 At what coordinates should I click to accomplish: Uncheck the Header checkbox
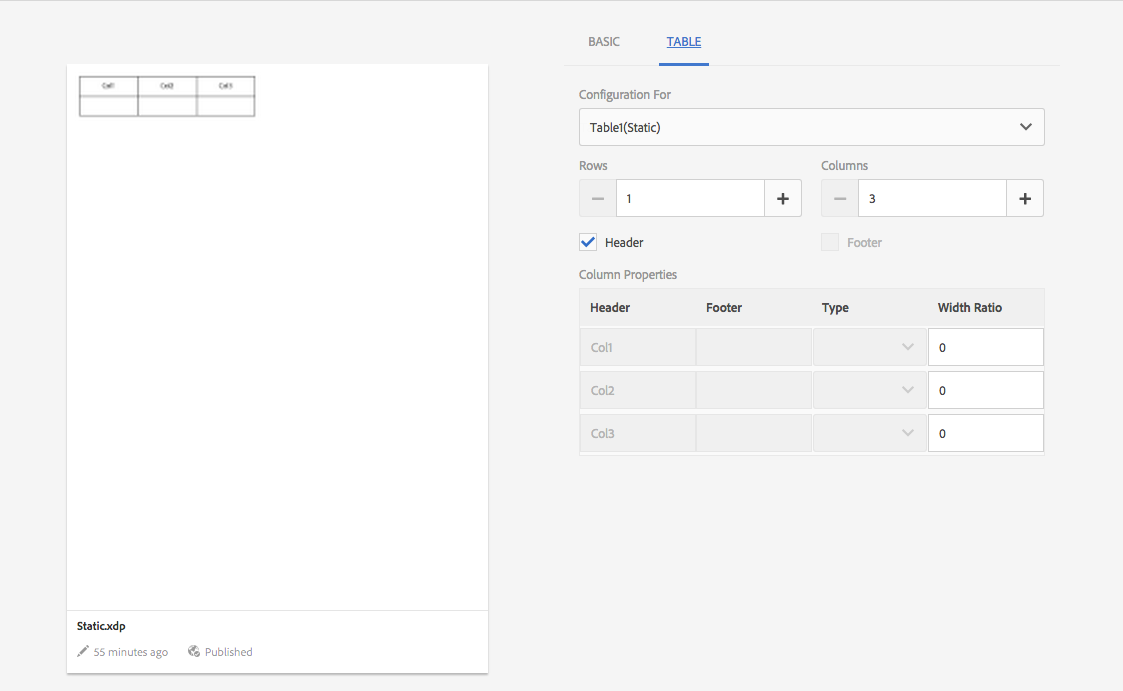point(588,242)
